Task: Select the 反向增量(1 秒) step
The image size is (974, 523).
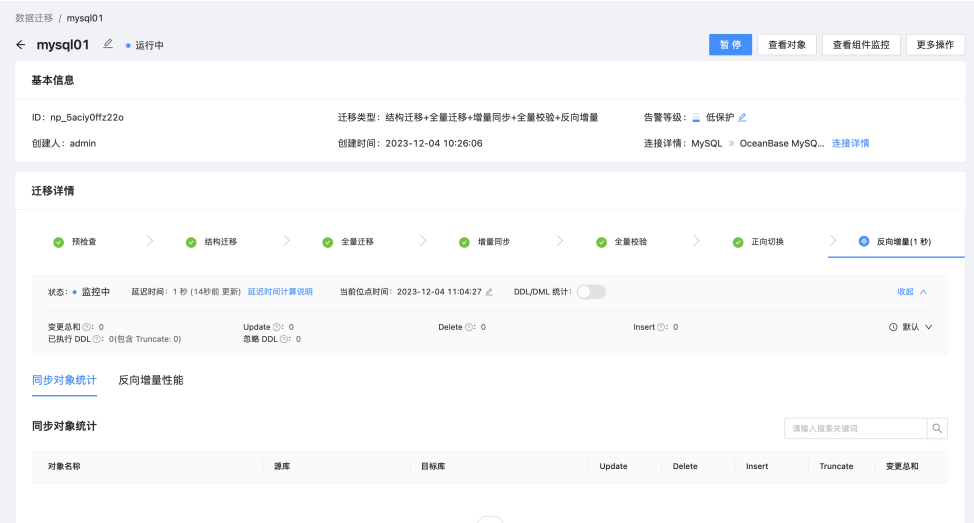Action: tap(896, 242)
